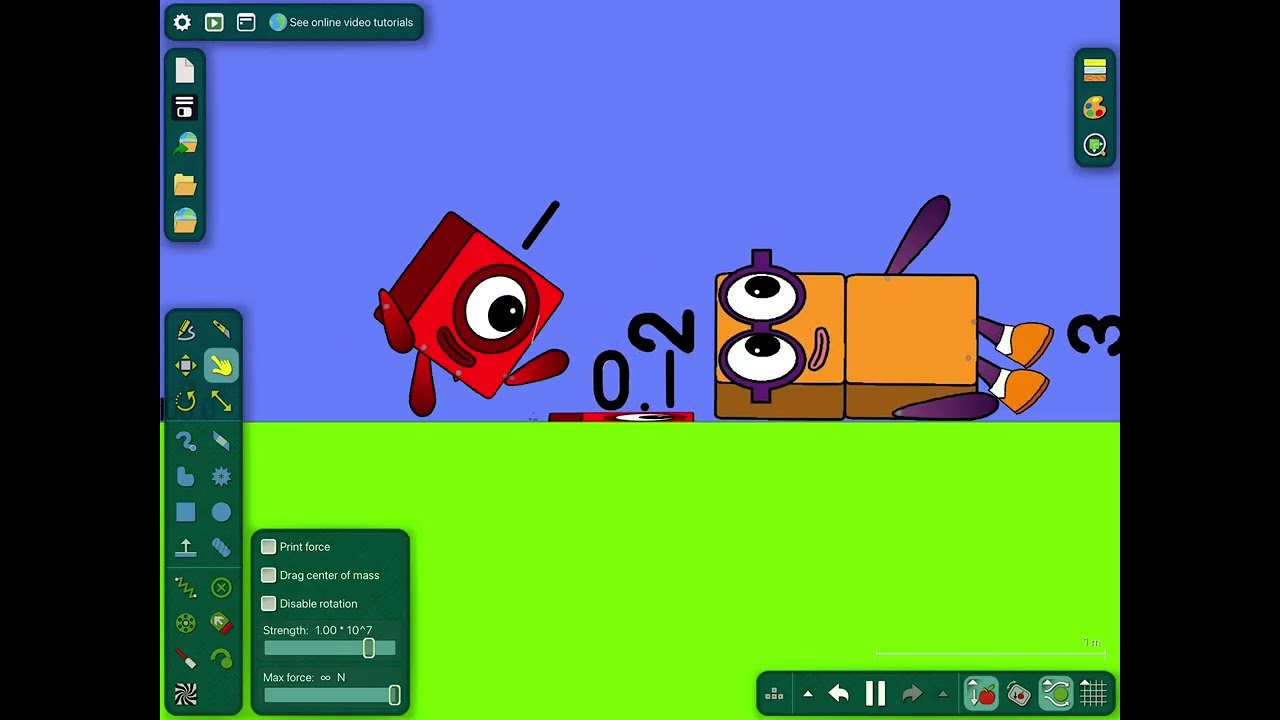The image size is (1280, 720).
Task: Open the online scenes box icon
Action: click(x=185, y=220)
